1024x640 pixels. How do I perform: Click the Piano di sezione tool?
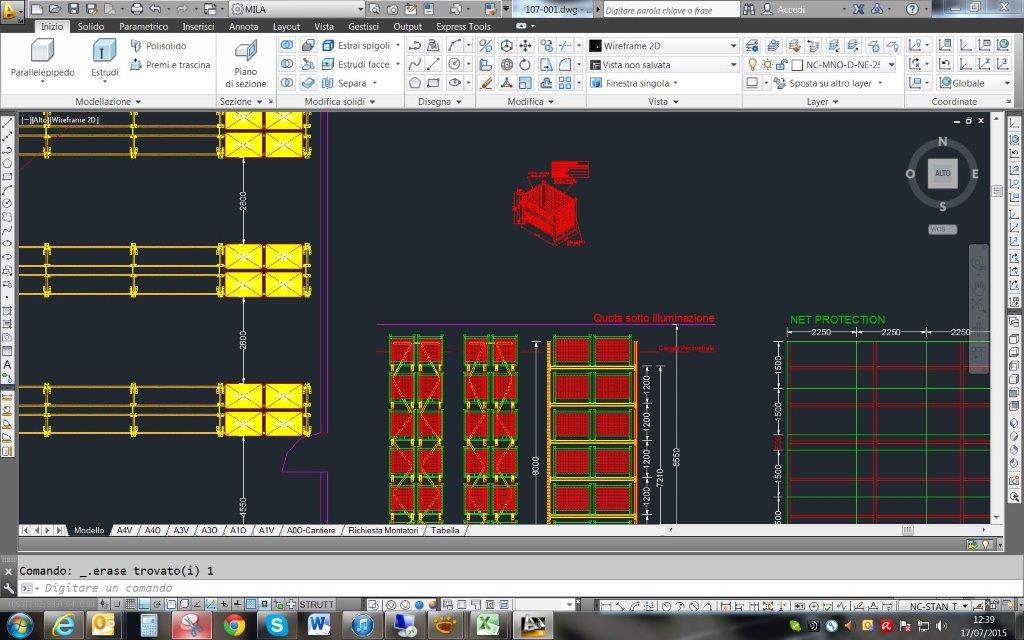tap(246, 64)
